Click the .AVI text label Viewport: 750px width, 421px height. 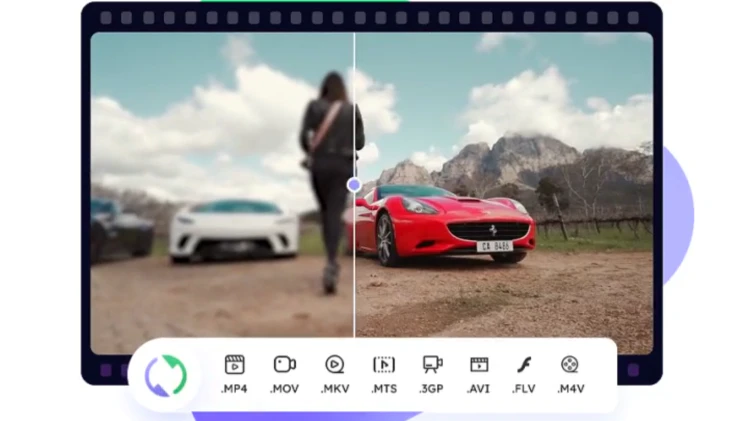[x=479, y=389]
